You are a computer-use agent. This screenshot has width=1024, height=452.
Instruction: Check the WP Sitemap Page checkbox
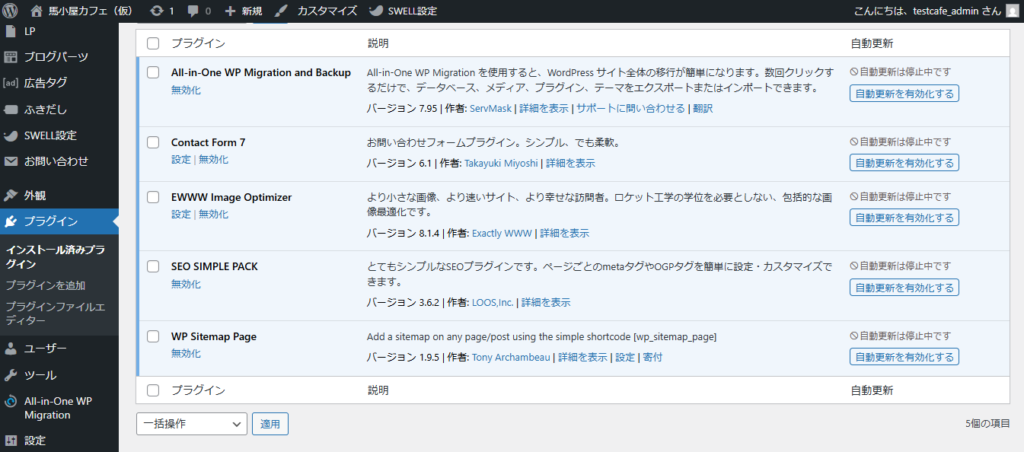[153, 336]
